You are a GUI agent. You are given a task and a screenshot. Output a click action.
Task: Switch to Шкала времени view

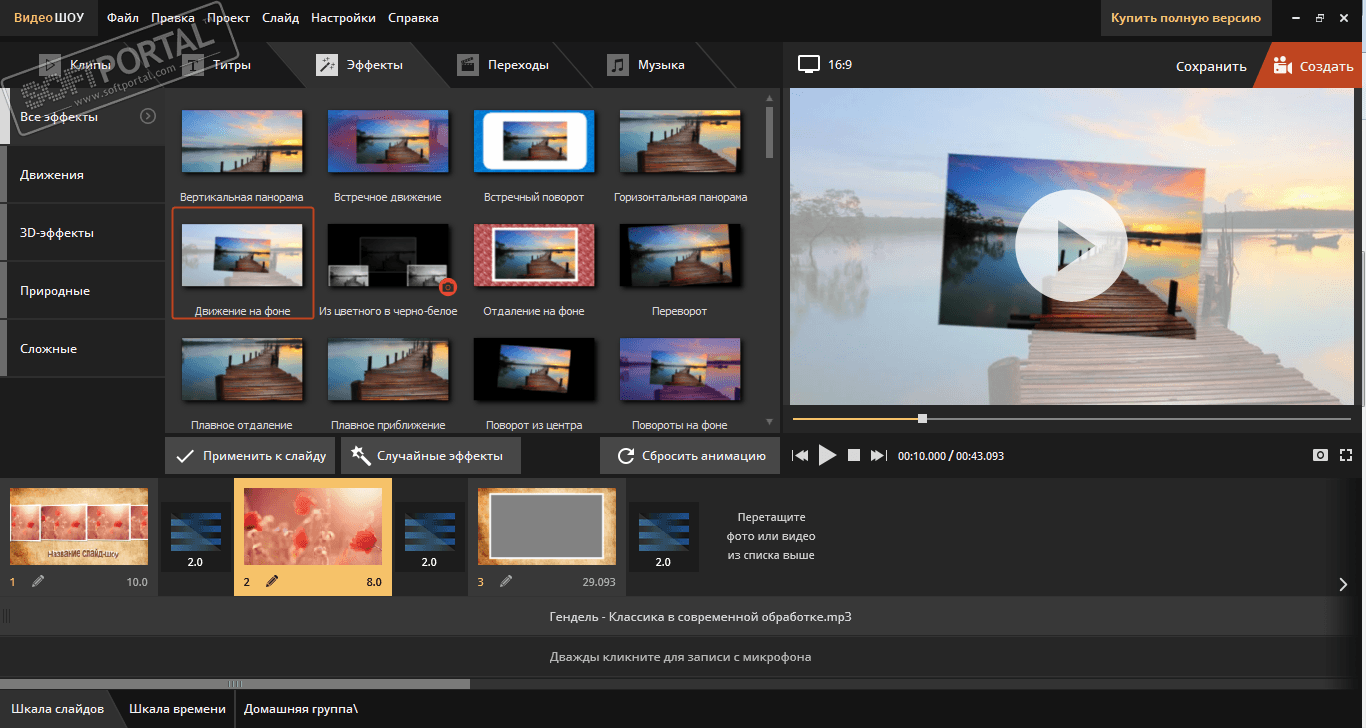(x=177, y=709)
